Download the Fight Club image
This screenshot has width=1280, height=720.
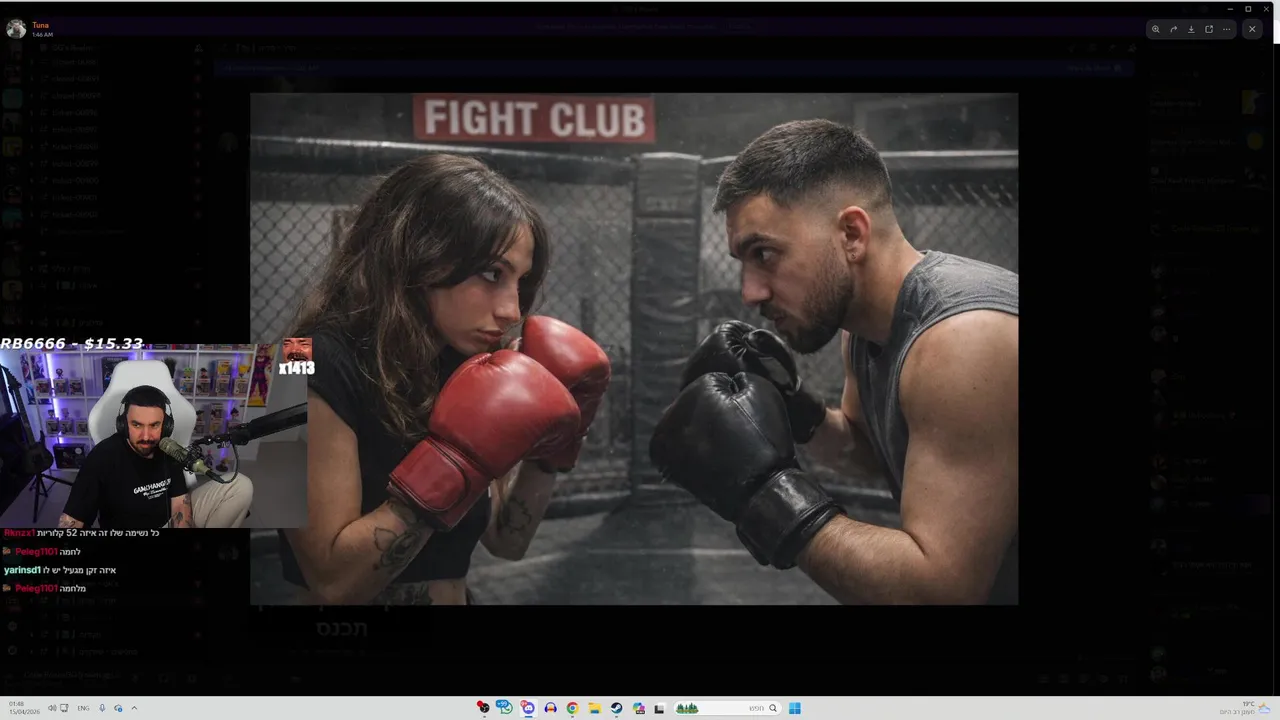click(x=1191, y=29)
